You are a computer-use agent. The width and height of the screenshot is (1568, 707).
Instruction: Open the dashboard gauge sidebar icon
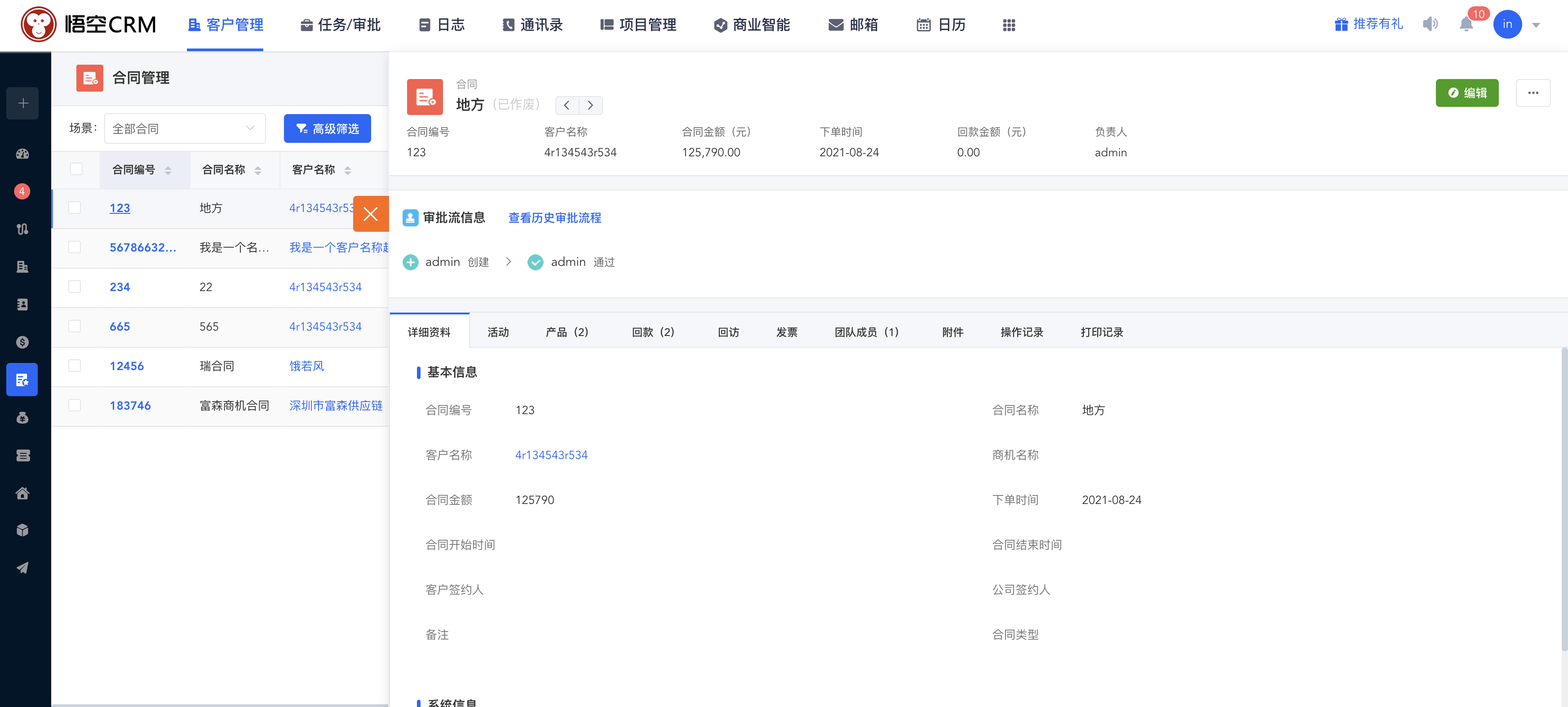tap(22, 154)
